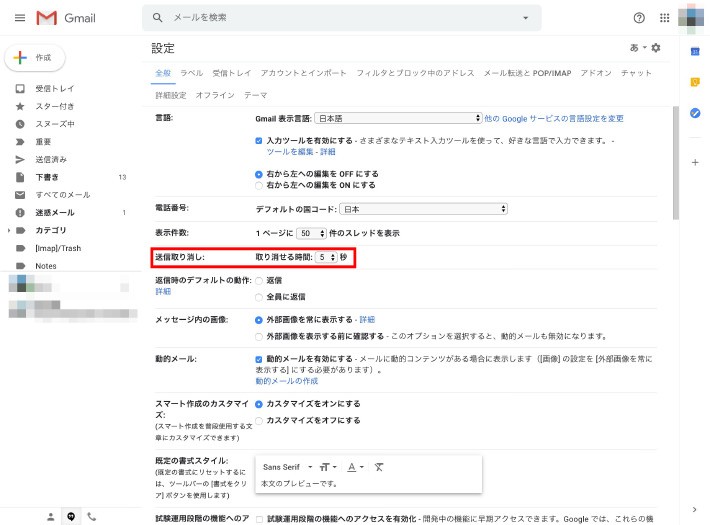Click the ツールを編集 link

290,152
